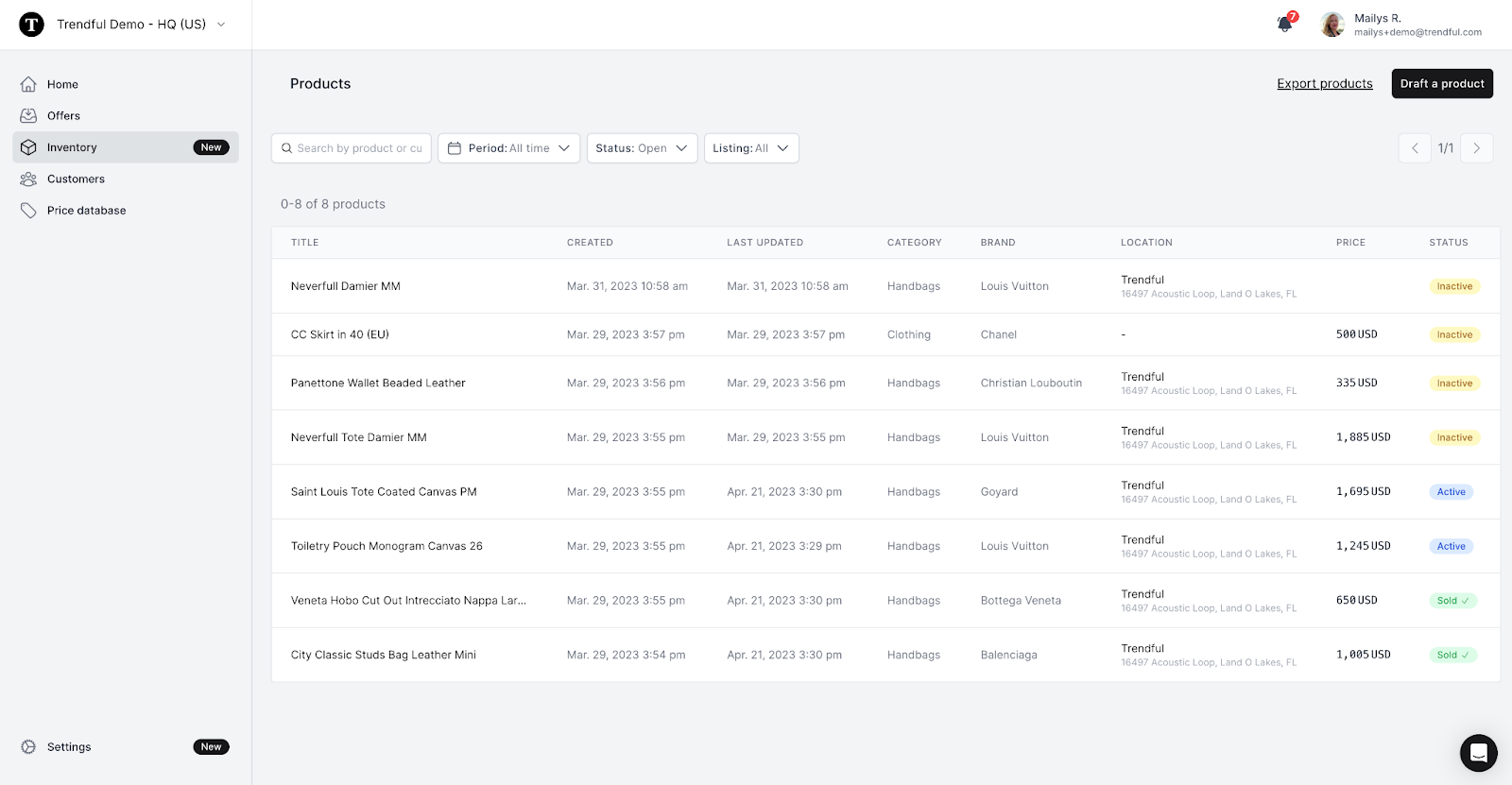Click the 1,695 USD price cell

(x=1364, y=492)
